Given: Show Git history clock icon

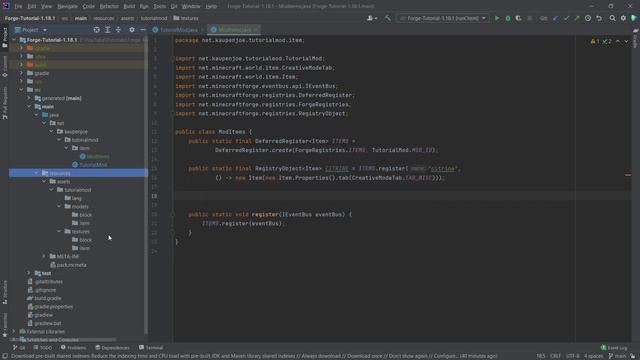Looking at the screenshot, I should coord(588,18).
